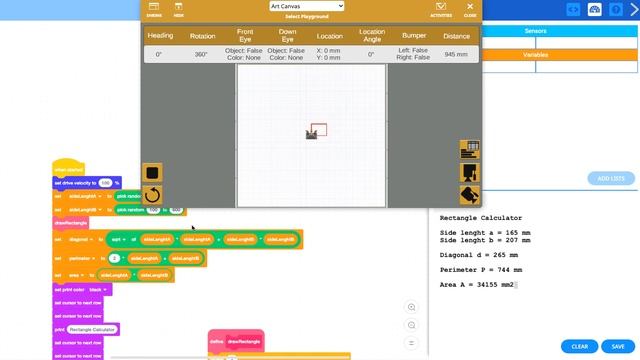
Task: Open the diagonal variable dropdown
Action: tap(80, 240)
